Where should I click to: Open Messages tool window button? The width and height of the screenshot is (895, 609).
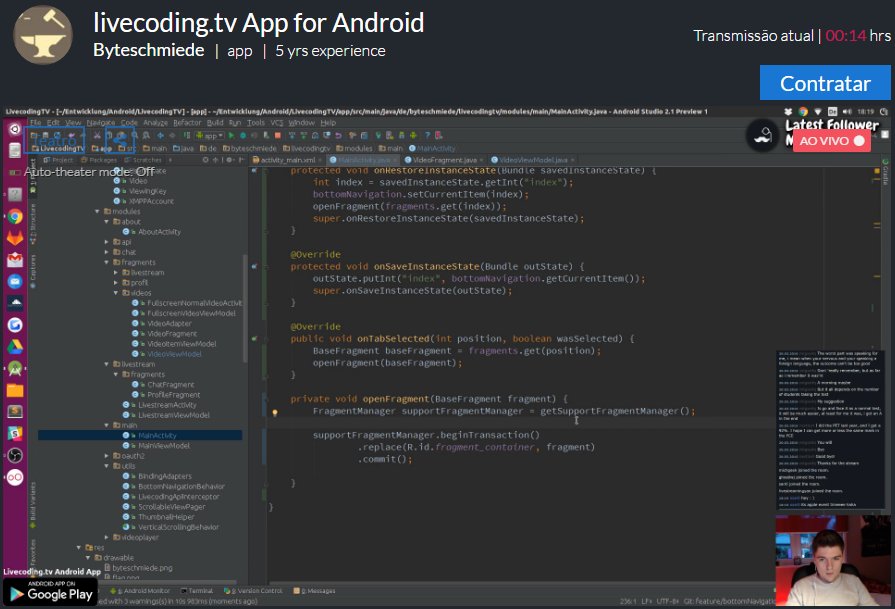[x=315, y=591]
